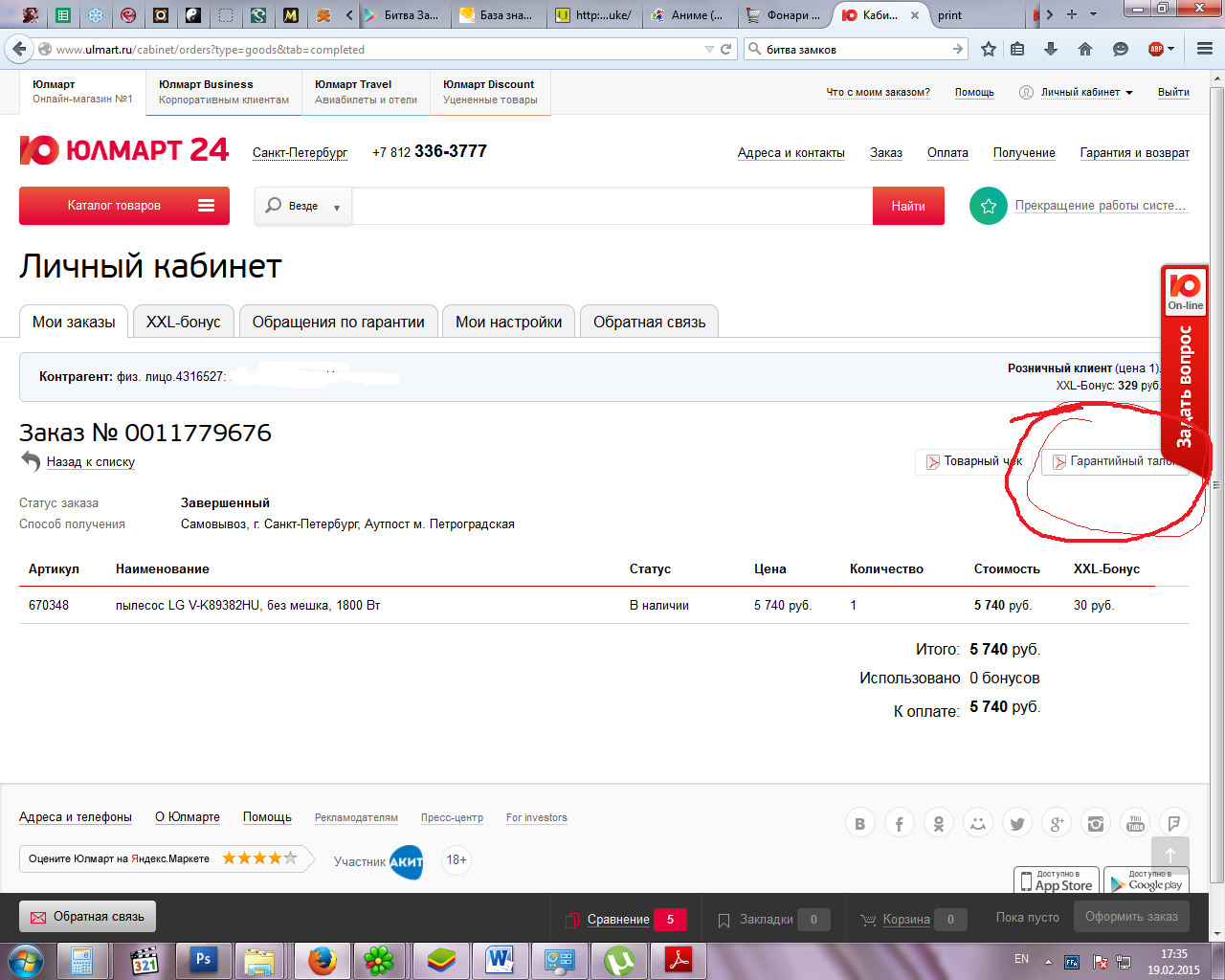Reload the page with refresh icon
This screenshot has height=980, width=1225.
click(726, 49)
